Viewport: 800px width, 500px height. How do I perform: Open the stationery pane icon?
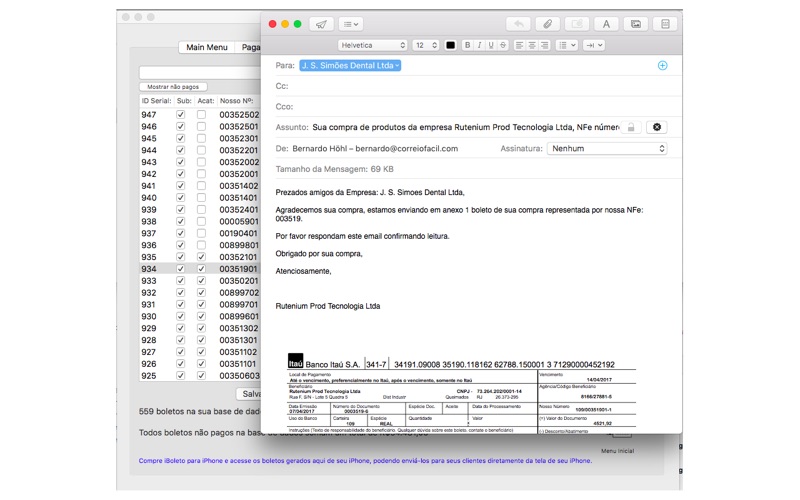point(665,24)
